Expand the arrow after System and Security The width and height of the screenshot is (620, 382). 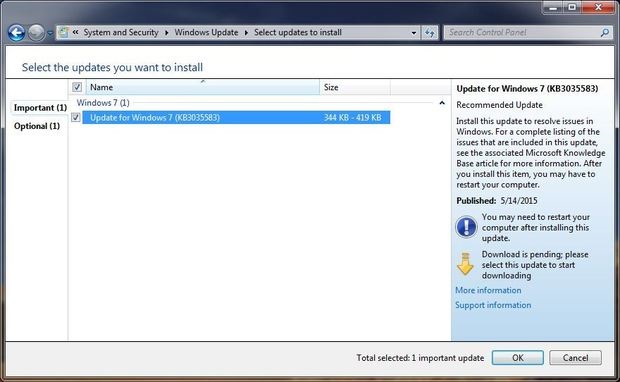click(166, 32)
